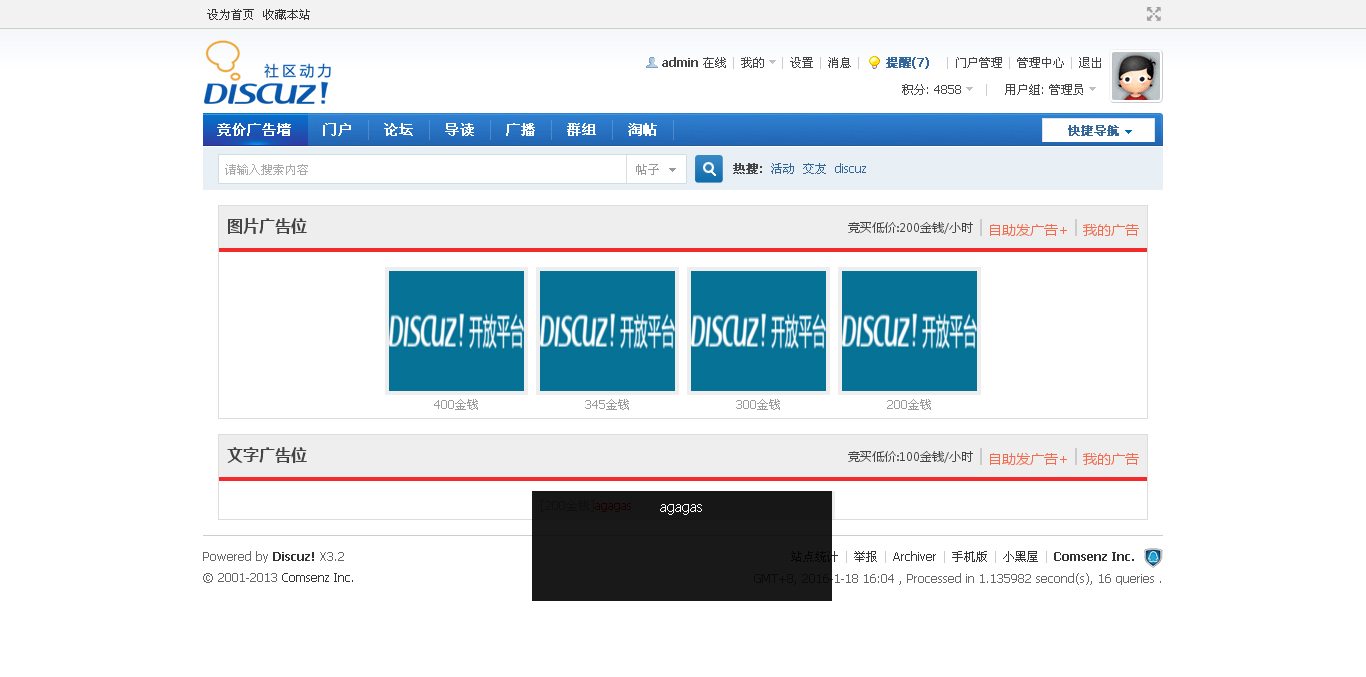The image size is (1366, 677).
Task: Click the shield badge icon in footer
Action: pos(1153,557)
